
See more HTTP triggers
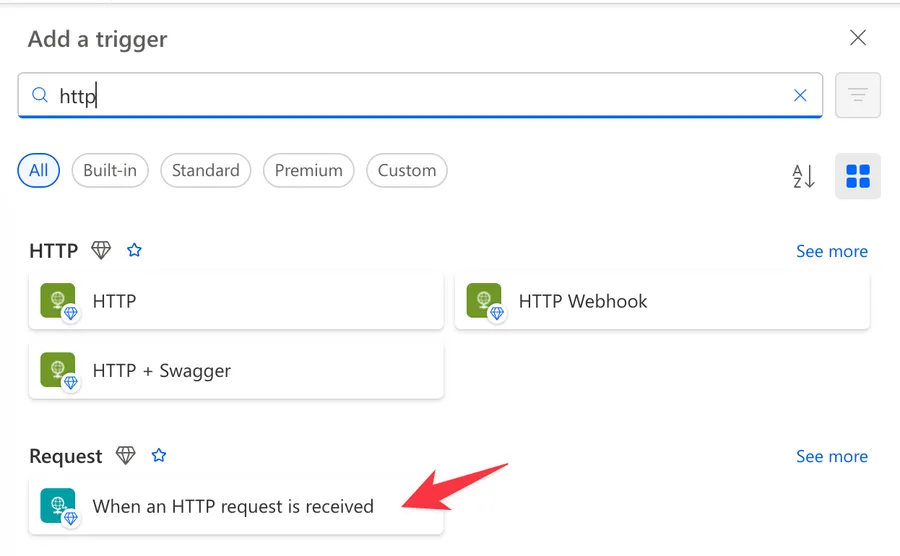point(831,251)
